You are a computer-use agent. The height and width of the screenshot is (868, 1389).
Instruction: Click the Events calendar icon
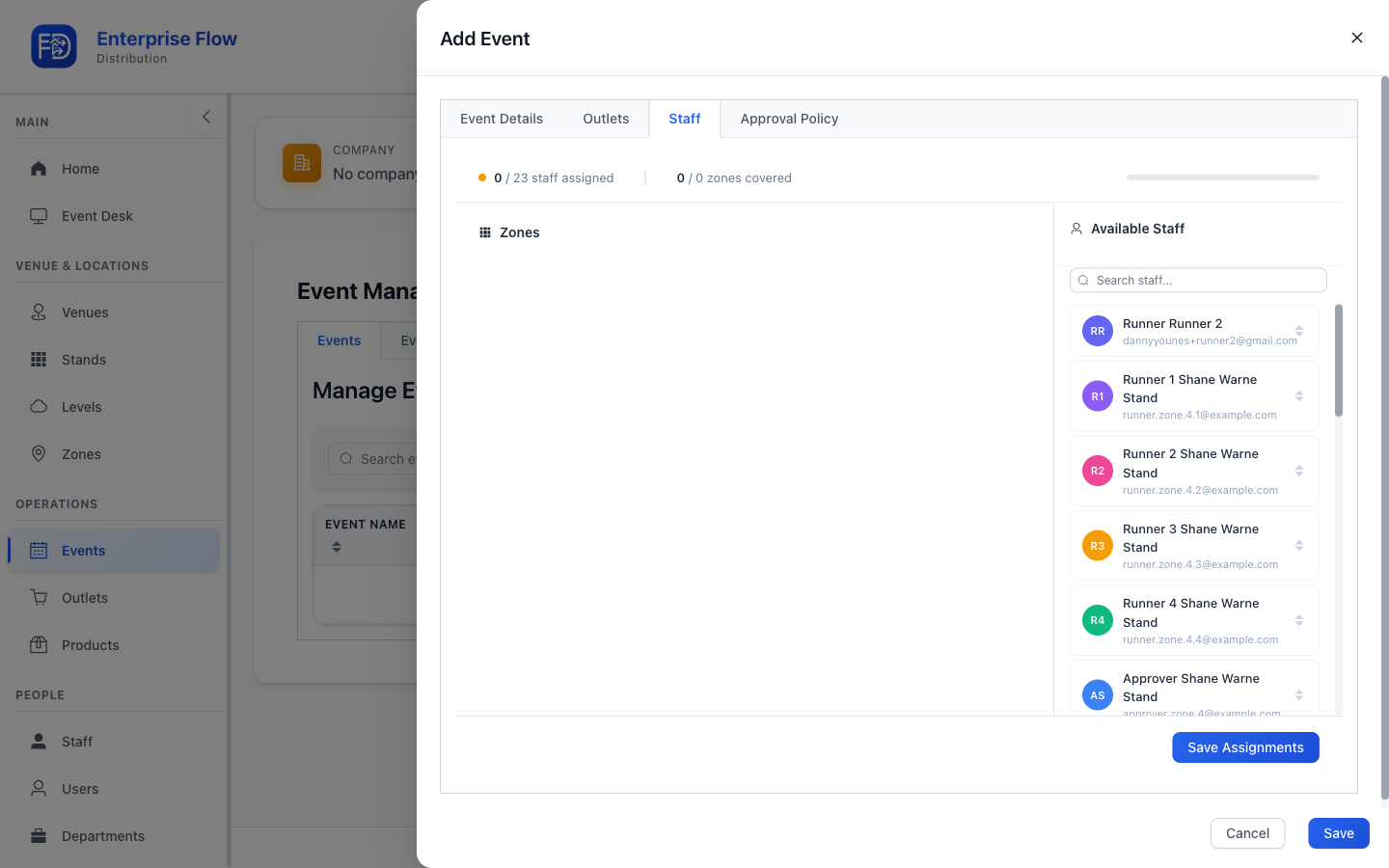(39, 551)
